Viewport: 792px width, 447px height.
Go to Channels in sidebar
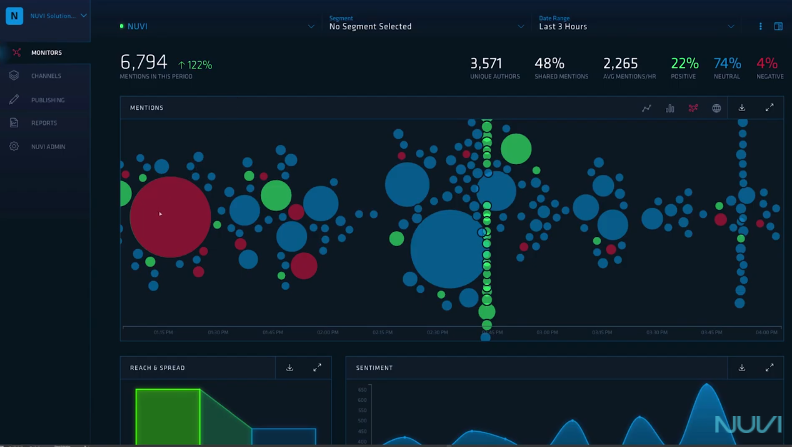(45, 76)
